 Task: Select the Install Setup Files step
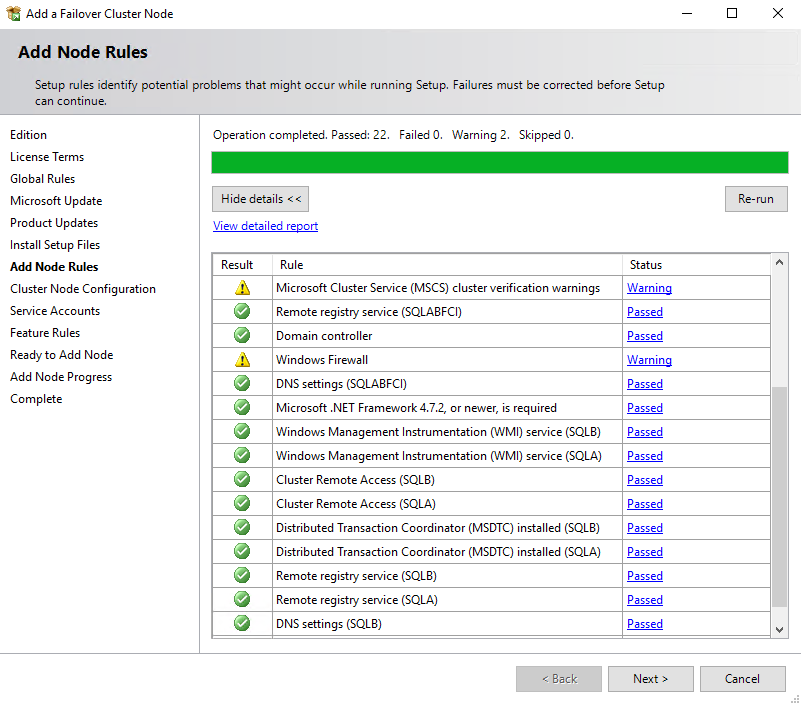(x=55, y=245)
